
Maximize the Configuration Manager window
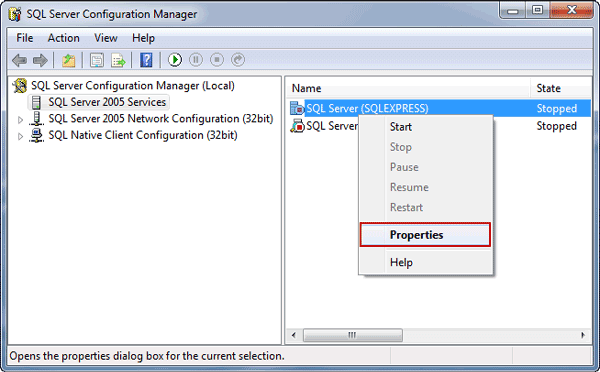537,10
